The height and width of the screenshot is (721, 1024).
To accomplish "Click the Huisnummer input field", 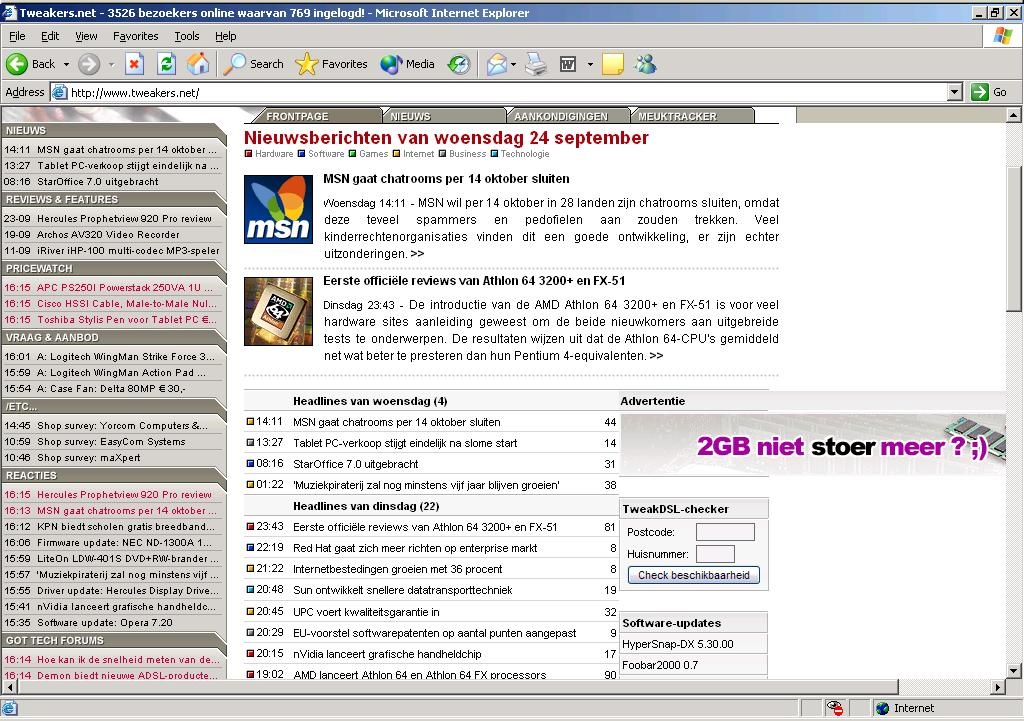I will pos(715,554).
